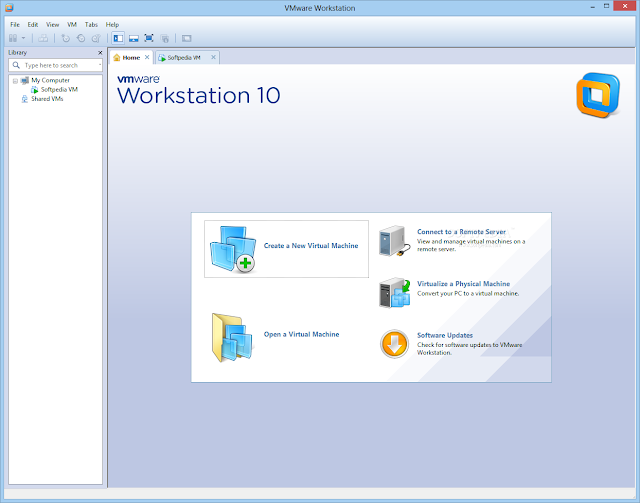Click the VMware title bar app icon
The height and width of the screenshot is (503, 640).
click(x=9, y=8)
